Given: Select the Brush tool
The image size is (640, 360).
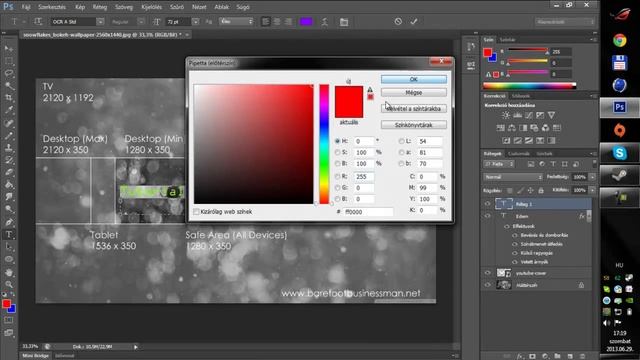Looking at the screenshot, I should (x=9, y=135).
